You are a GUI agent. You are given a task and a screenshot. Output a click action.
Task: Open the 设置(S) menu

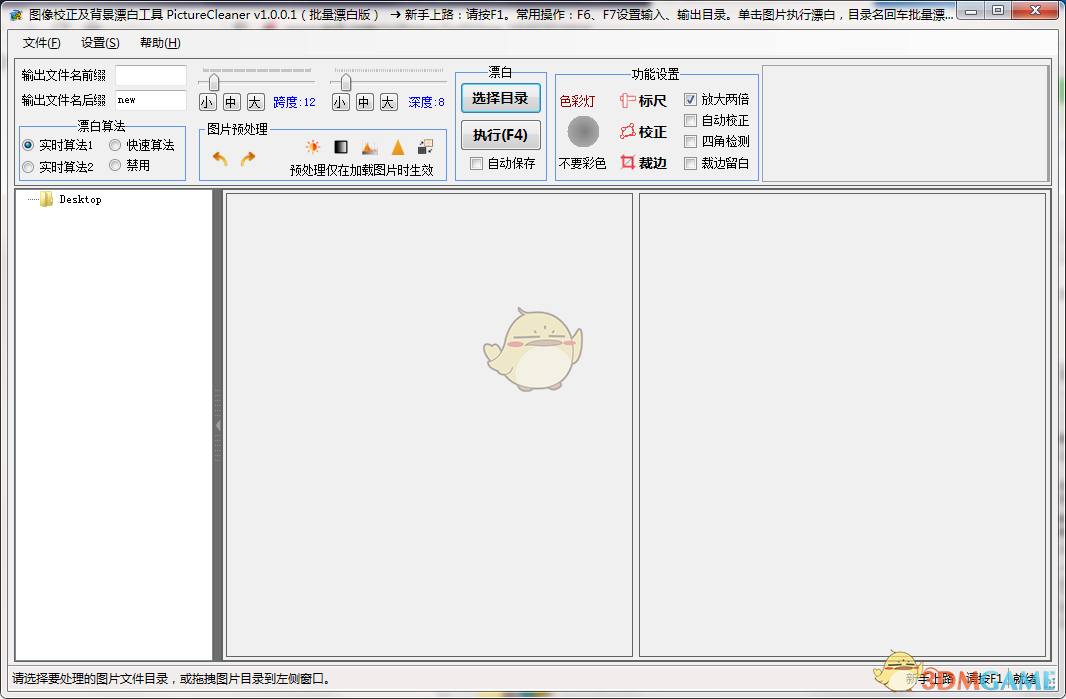coord(98,43)
